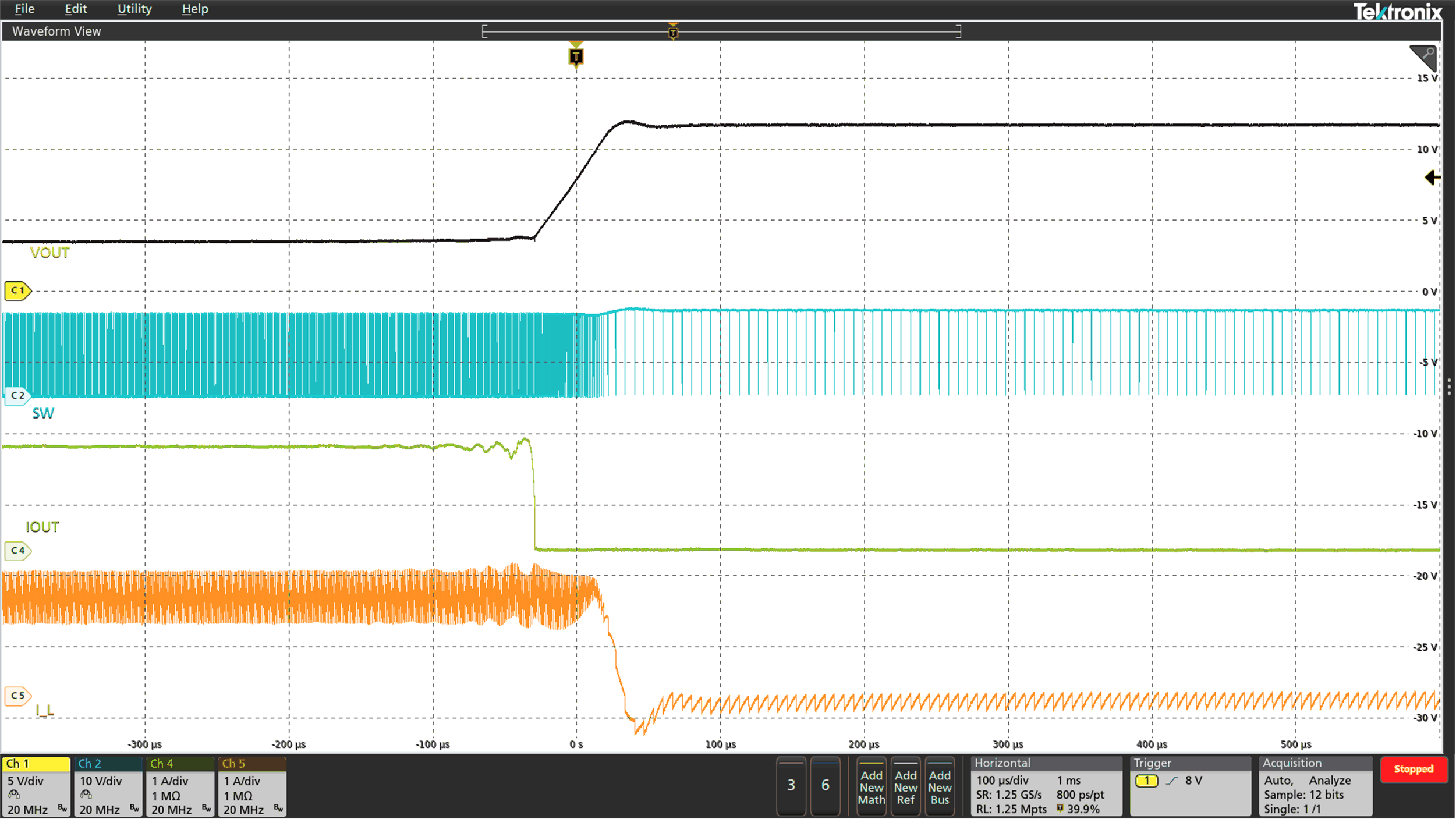The image size is (1456, 819).
Task: Click the trigger position T marker
Action: click(x=576, y=56)
